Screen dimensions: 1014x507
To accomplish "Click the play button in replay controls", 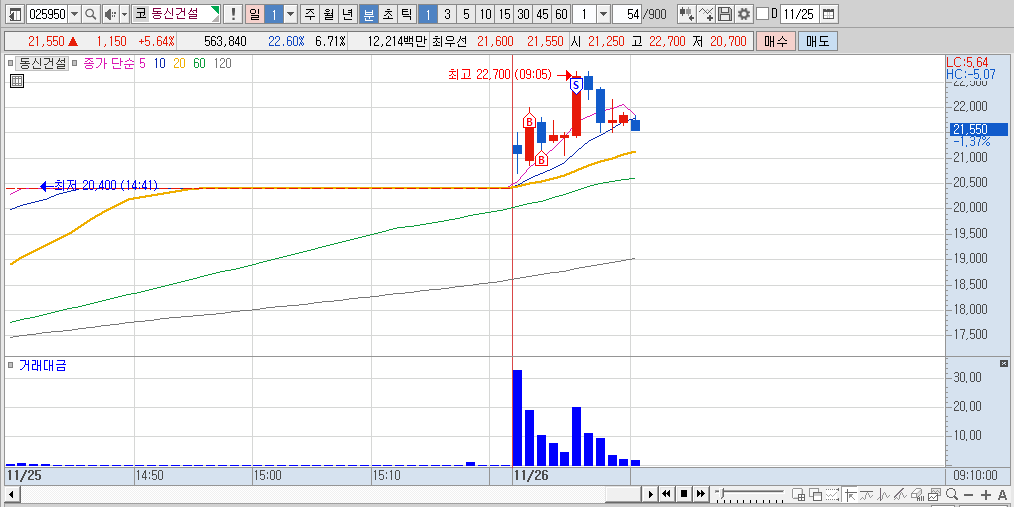I will [651, 494].
